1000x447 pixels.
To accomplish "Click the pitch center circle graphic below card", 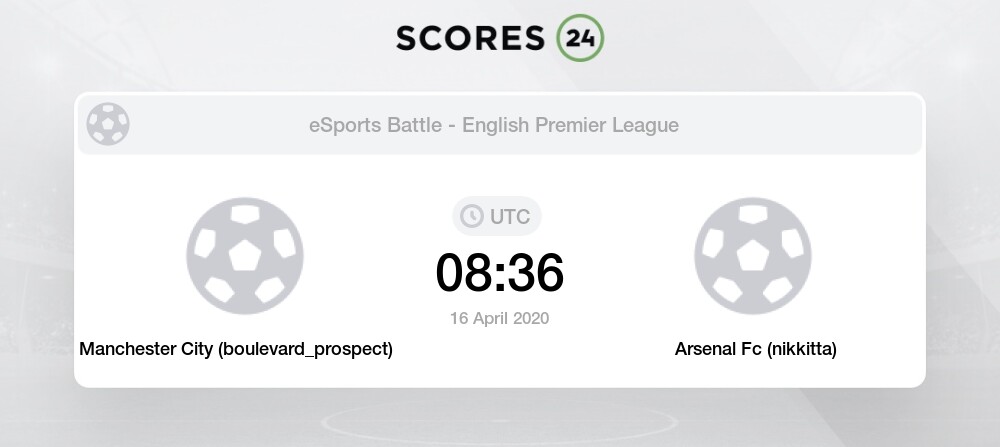I will 499,421.
